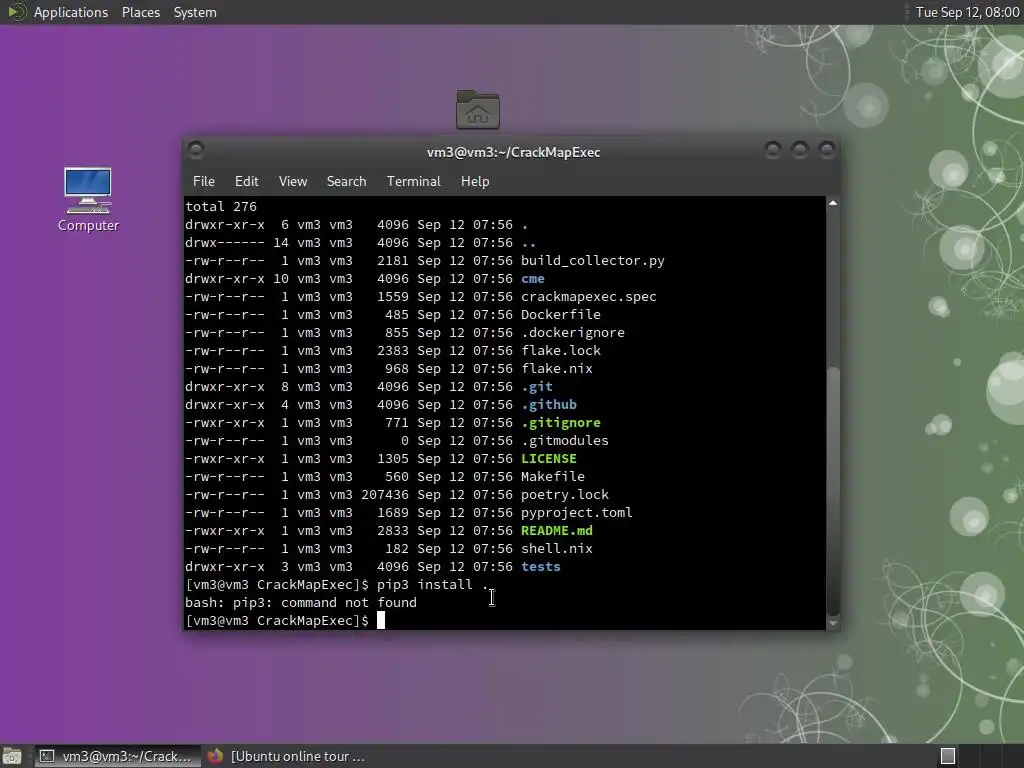
Task: Open the Computer desktop icon
Action: click(88, 200)
